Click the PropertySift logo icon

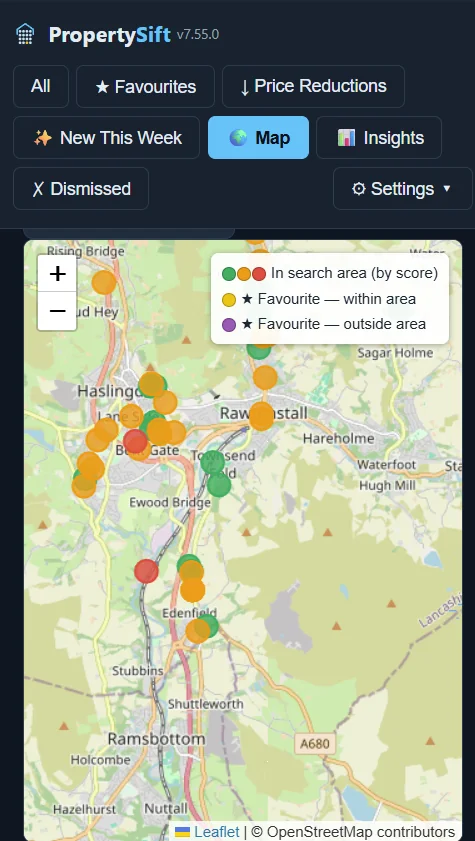tap(25, 35)
